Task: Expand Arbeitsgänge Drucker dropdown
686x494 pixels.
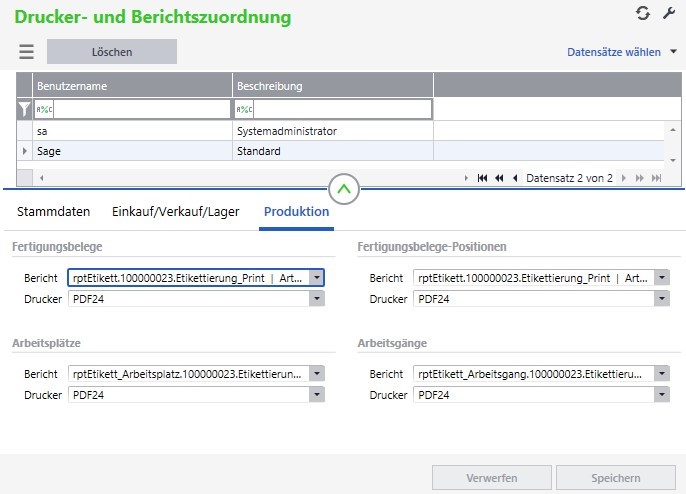Action: click(x=661, y=395)
